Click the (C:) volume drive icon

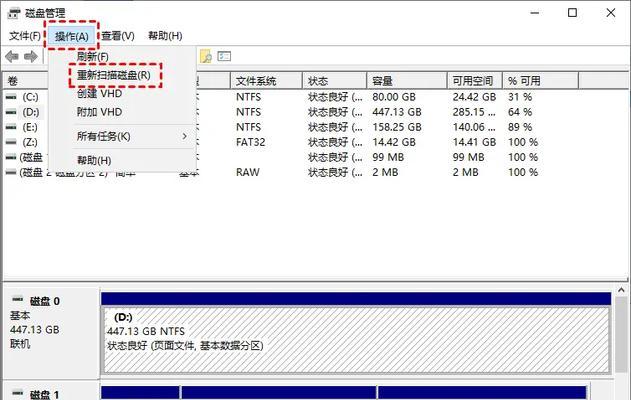11,97
